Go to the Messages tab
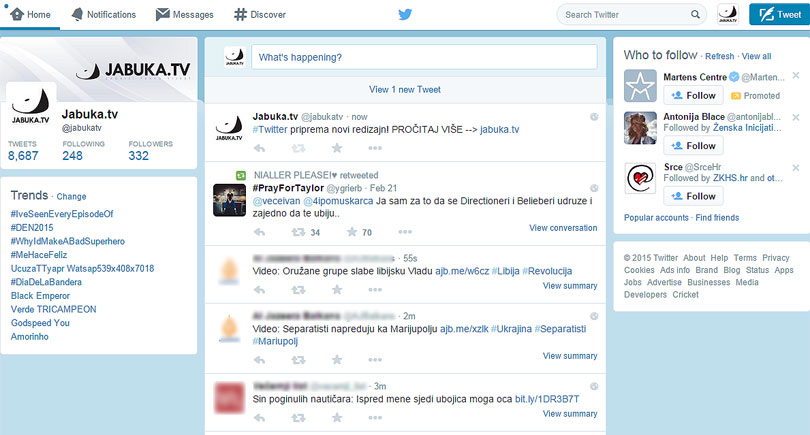The image size is (810, 435). point(185,15)
